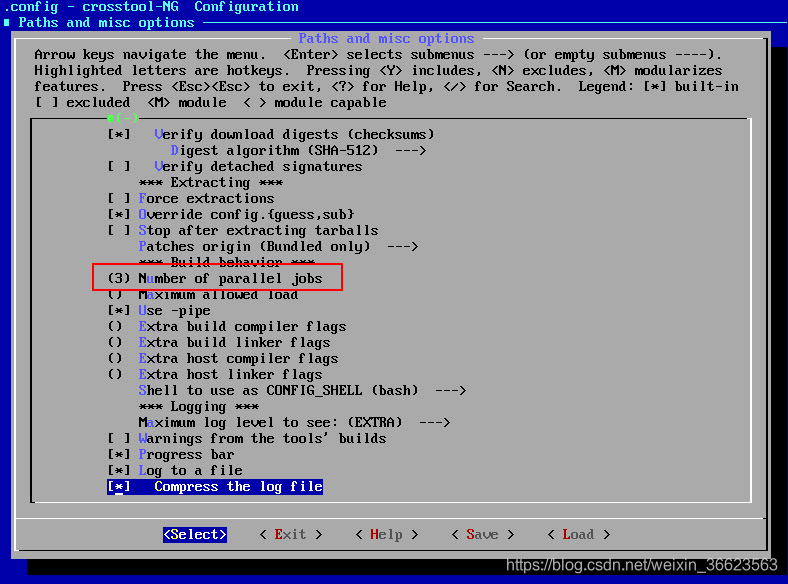Image resolution: width=788 pixels, height=584 pixels.
Task: Edit Extra build compiler flags
Action: coord(227,327)
